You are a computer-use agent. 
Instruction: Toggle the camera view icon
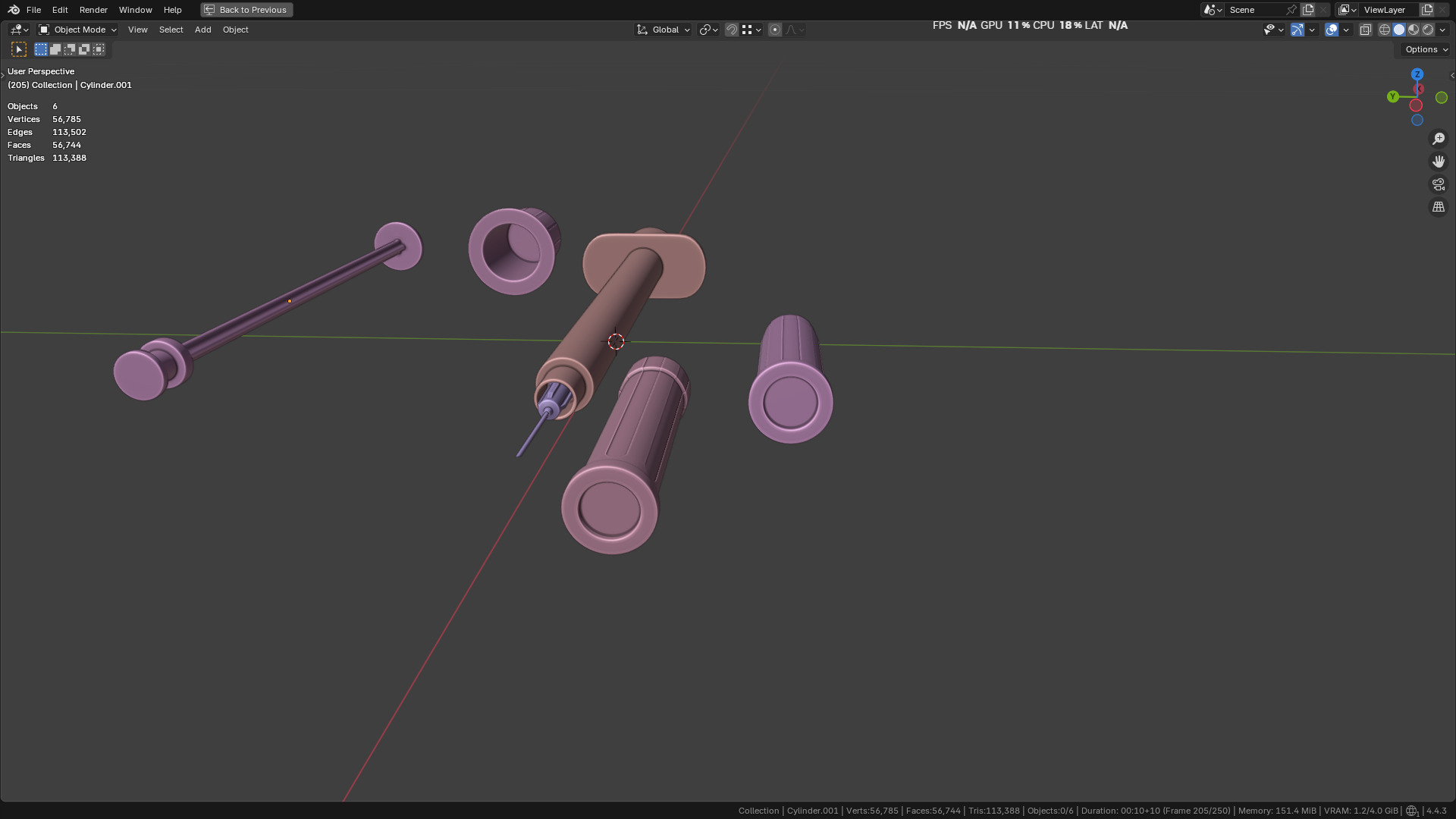(x=1438, y=184)
